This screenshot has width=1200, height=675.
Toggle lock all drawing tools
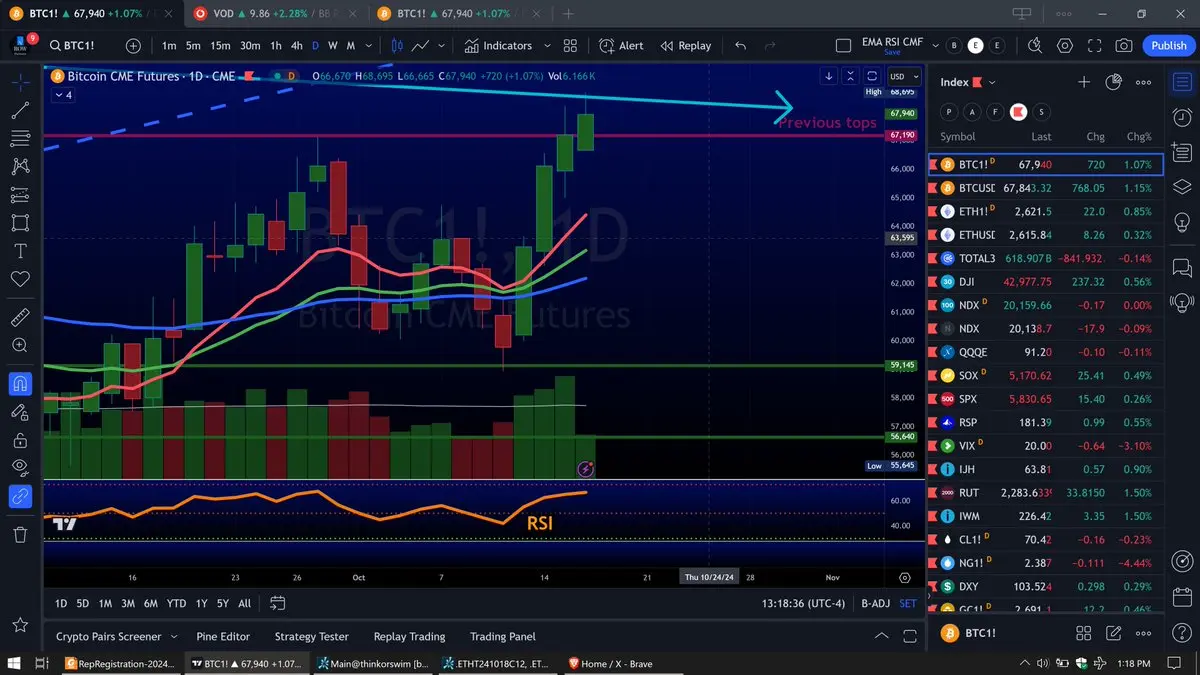click(x=20, y=439)
